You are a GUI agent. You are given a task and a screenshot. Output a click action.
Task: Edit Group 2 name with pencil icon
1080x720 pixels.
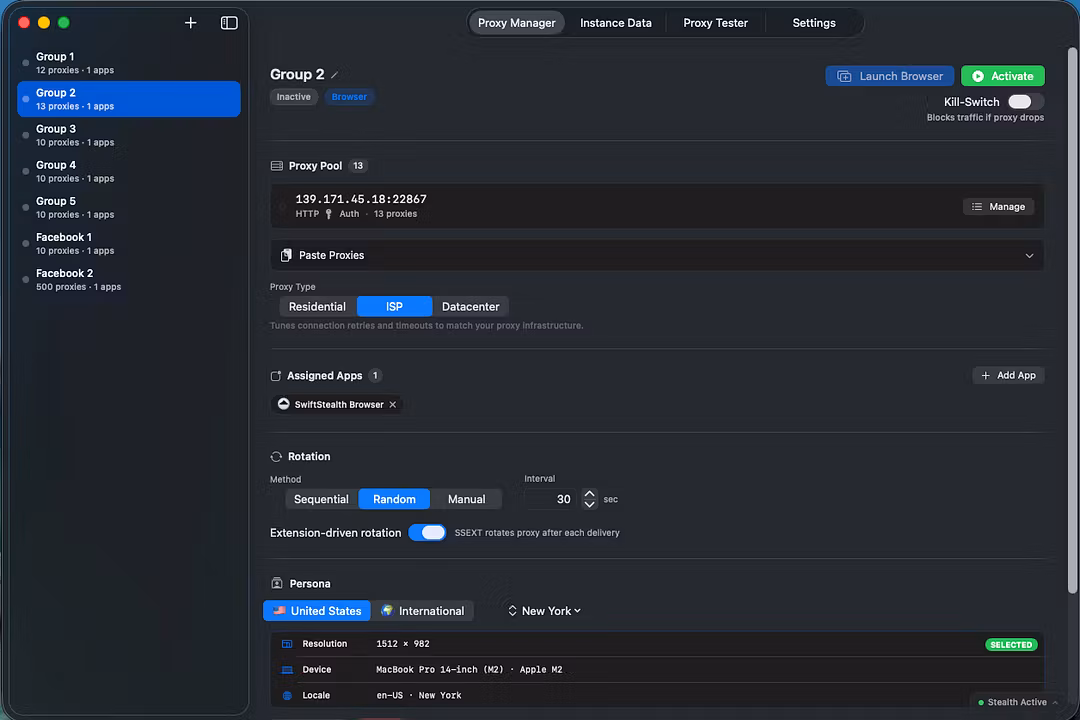click(x=335, y=74)
